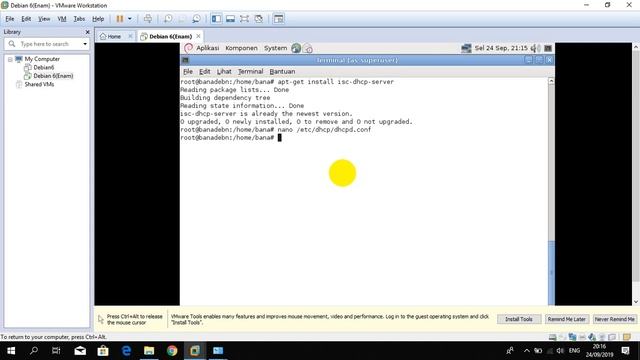Open the Tabs menu
This screenshot has height=360, width=640.
pos(79,19)
